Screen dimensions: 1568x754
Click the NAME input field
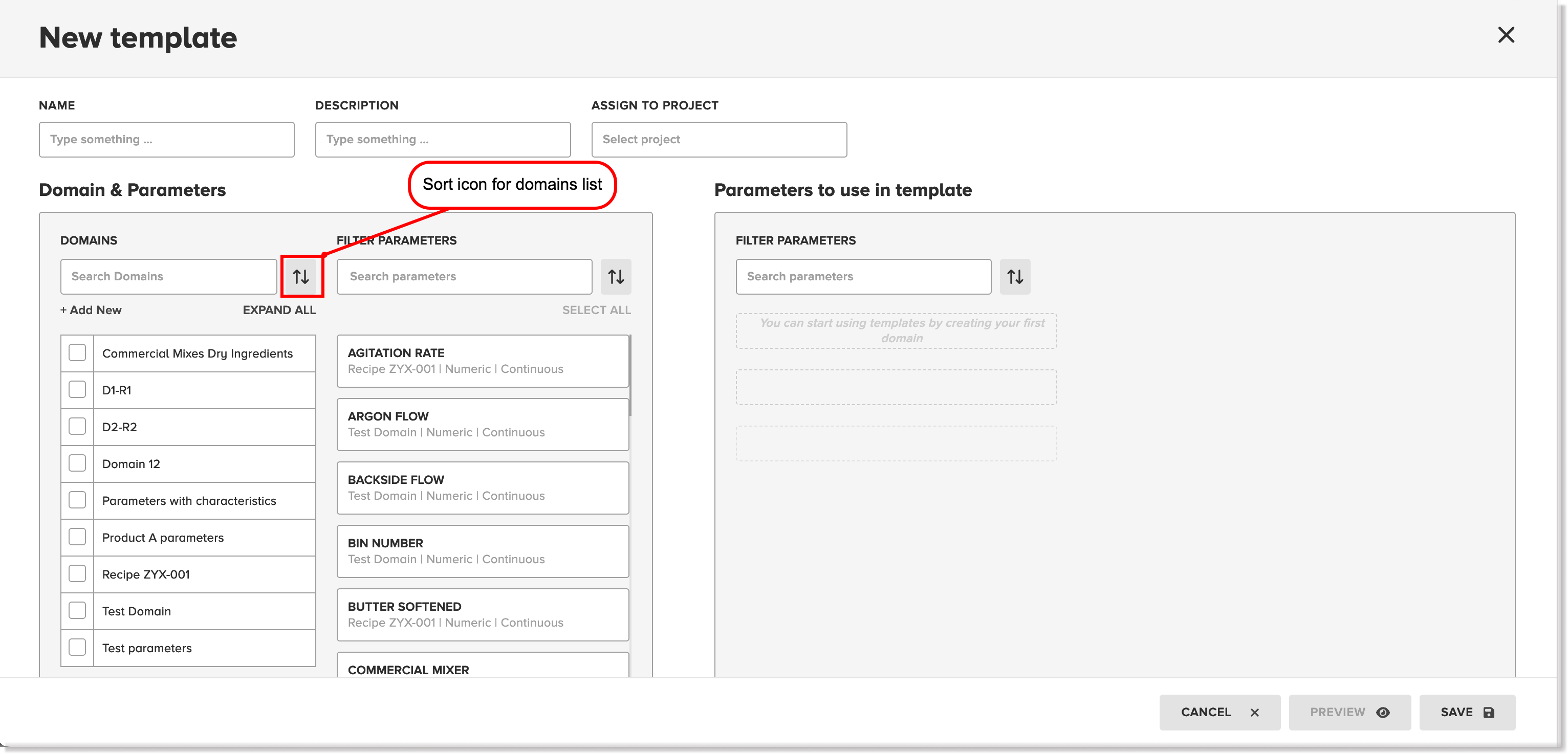(166, 139)
